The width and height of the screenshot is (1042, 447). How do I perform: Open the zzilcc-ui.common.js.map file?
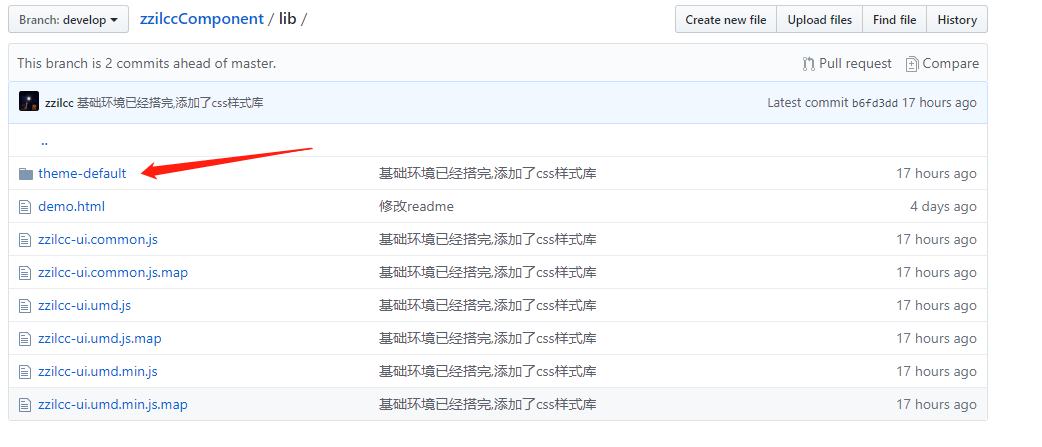(x=113, y=273)
